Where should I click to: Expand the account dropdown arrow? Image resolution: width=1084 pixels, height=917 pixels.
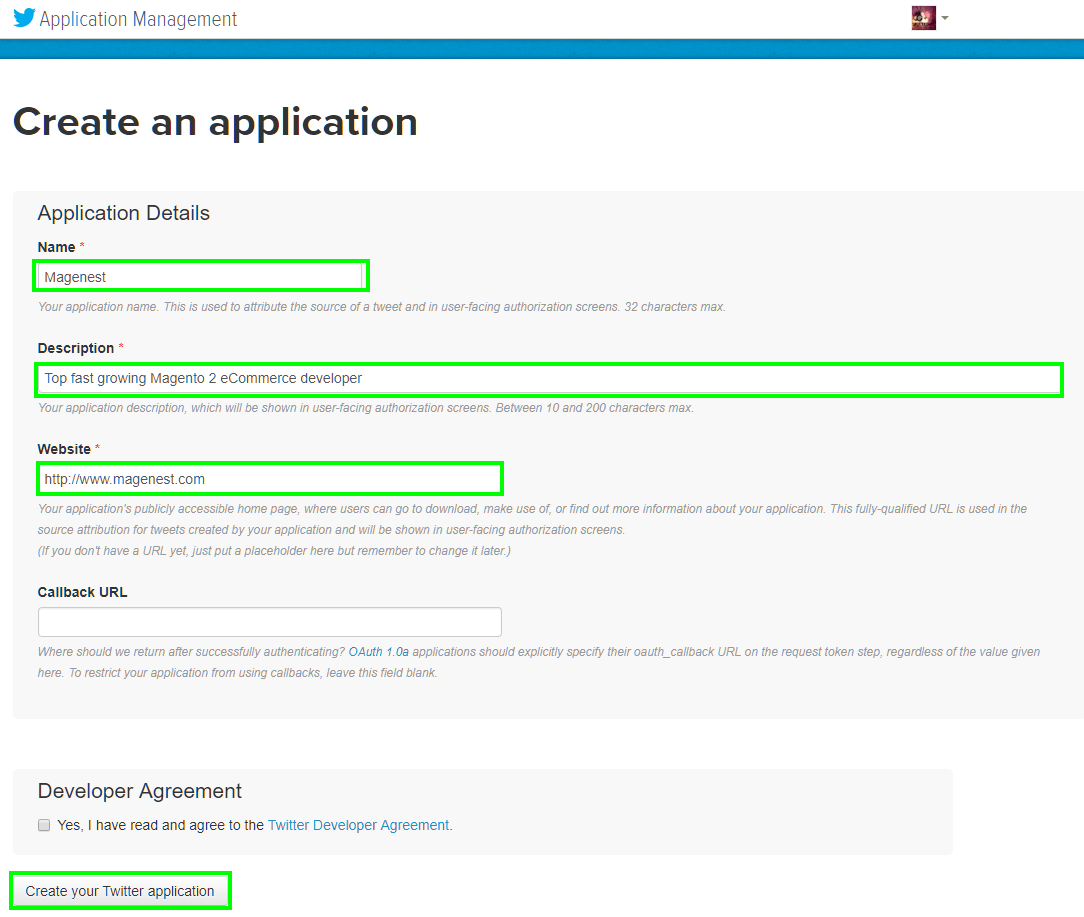pos(945,19)
